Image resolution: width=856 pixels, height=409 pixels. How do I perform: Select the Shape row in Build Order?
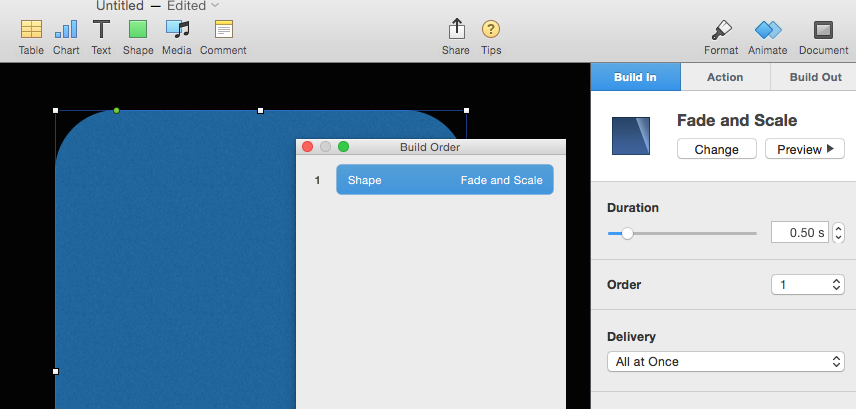pos(445,180)
